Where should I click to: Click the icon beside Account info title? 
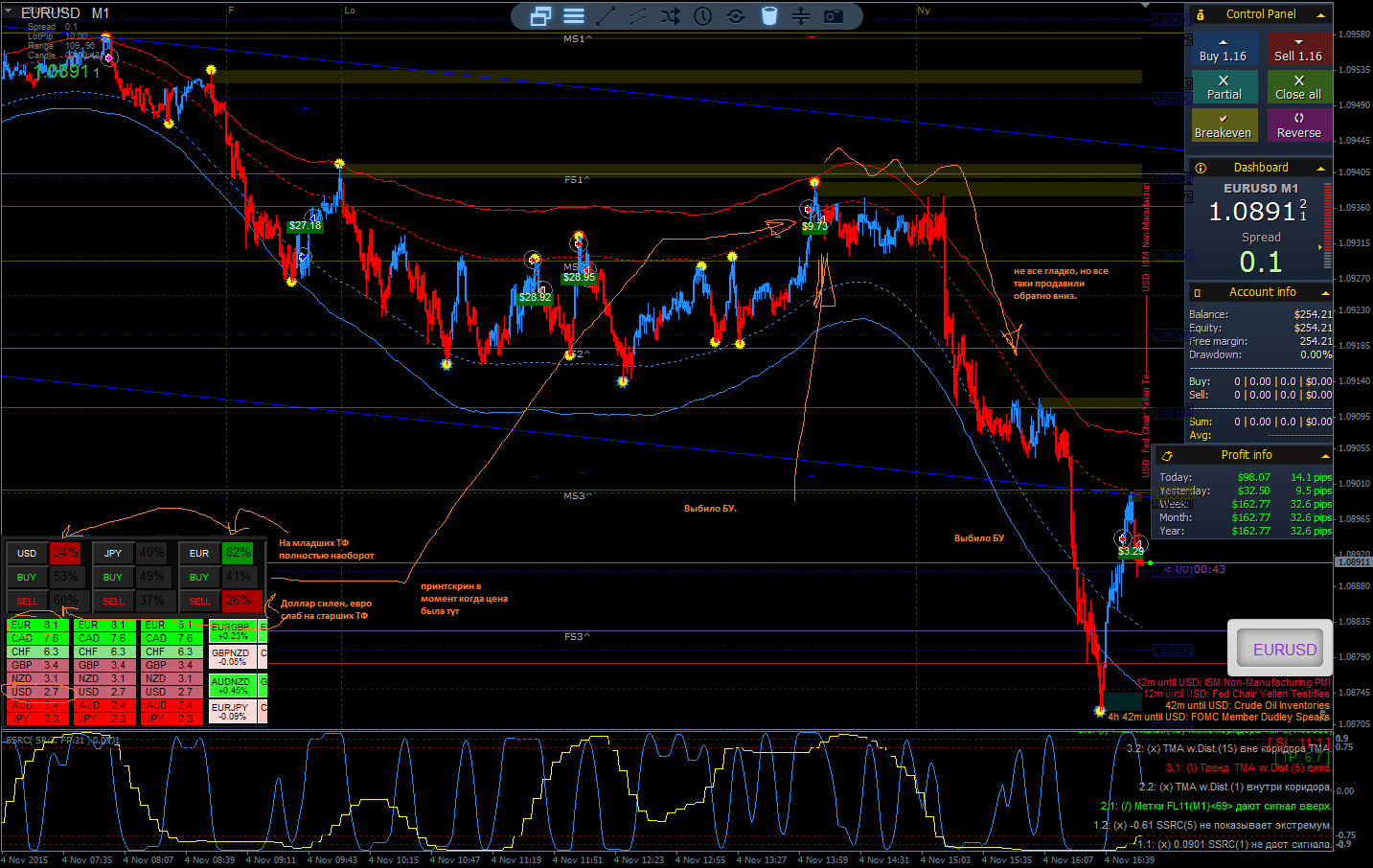(1197, 292)
